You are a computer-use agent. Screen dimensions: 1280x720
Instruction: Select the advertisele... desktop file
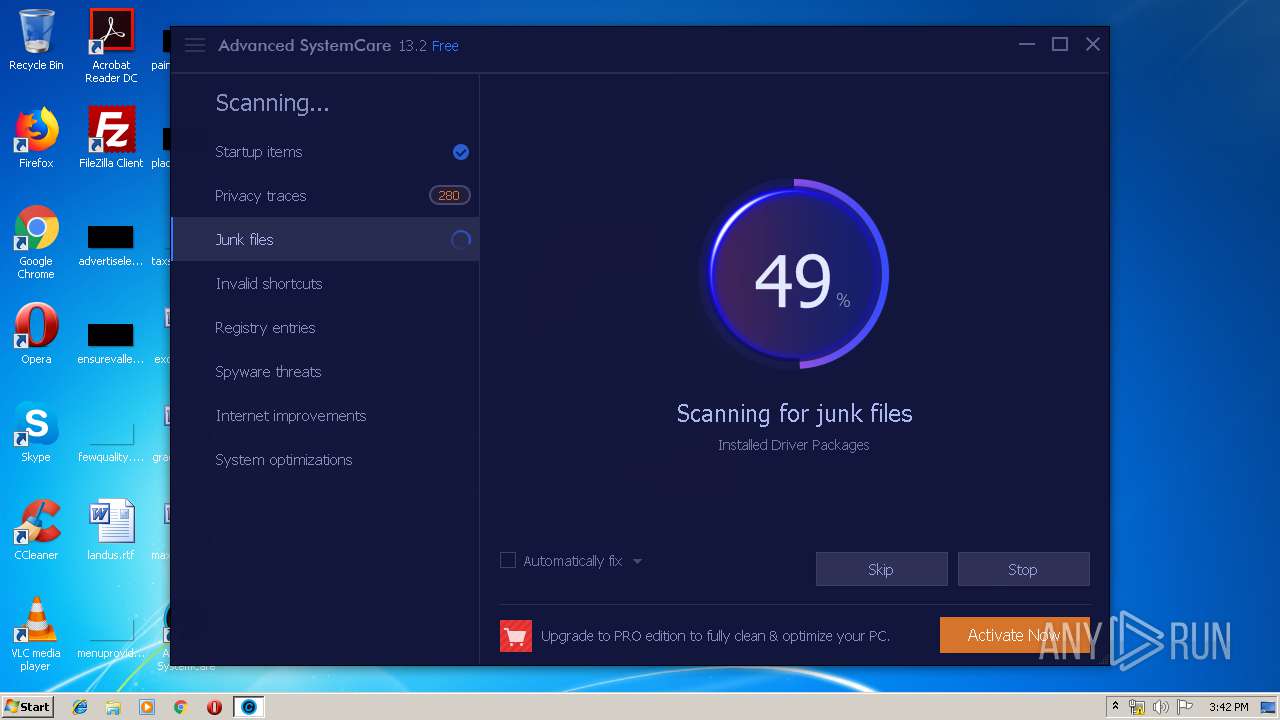click(111, 246)
